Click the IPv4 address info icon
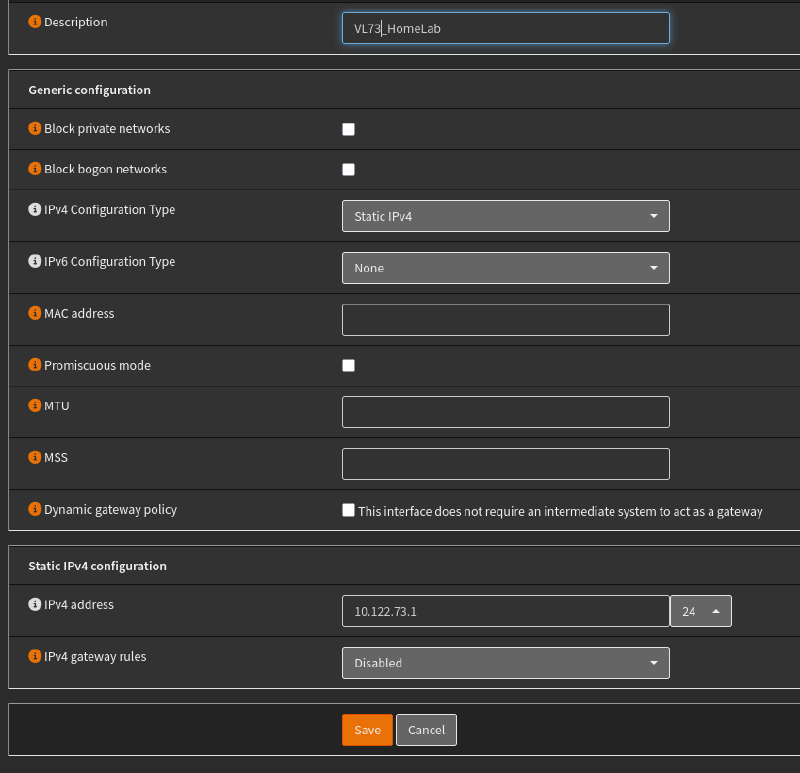The height and width of the screenshot is (773, 800). (x=34, y=605)
